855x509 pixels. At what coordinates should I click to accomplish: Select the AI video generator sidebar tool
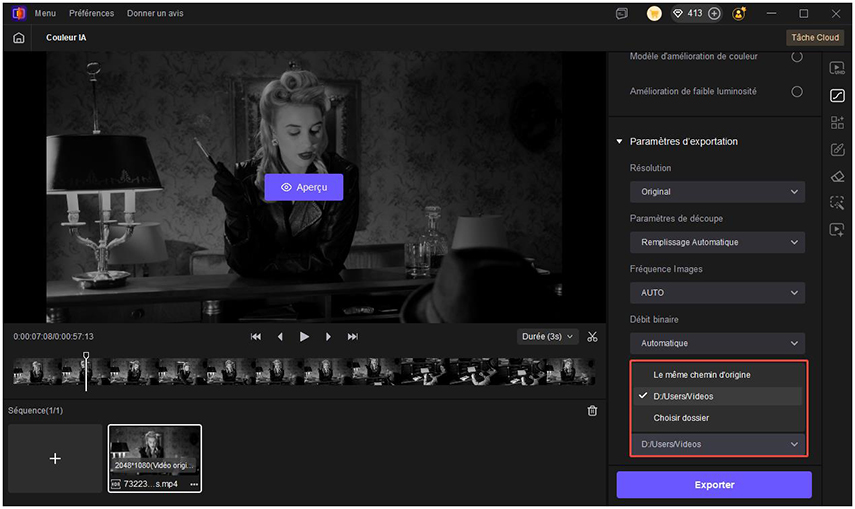837,230
